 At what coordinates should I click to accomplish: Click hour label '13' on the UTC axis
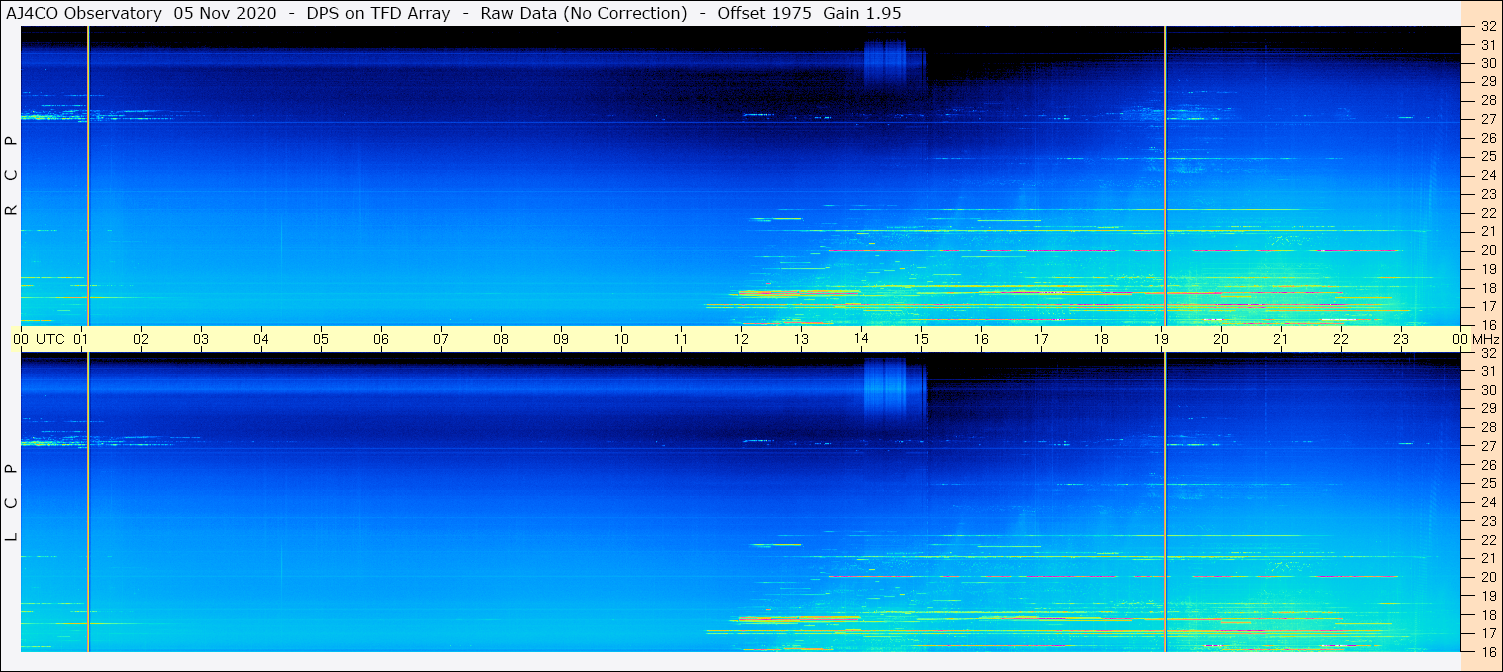(801, 339)
